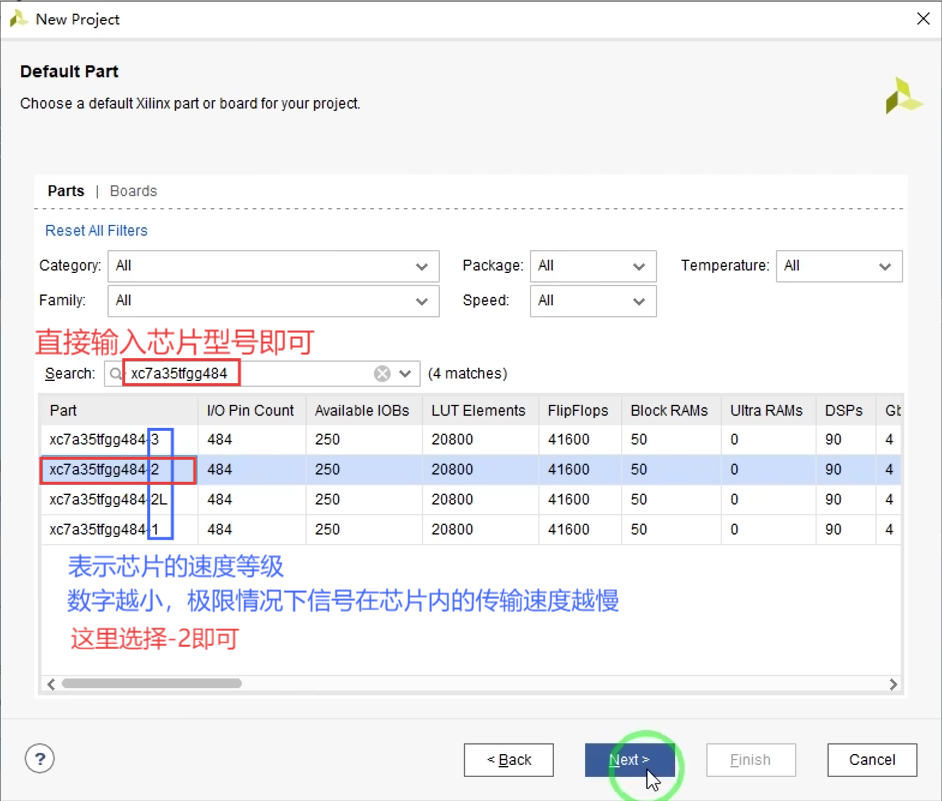Open the Package dropdown
942x801 pixels.
coord(593,266)
